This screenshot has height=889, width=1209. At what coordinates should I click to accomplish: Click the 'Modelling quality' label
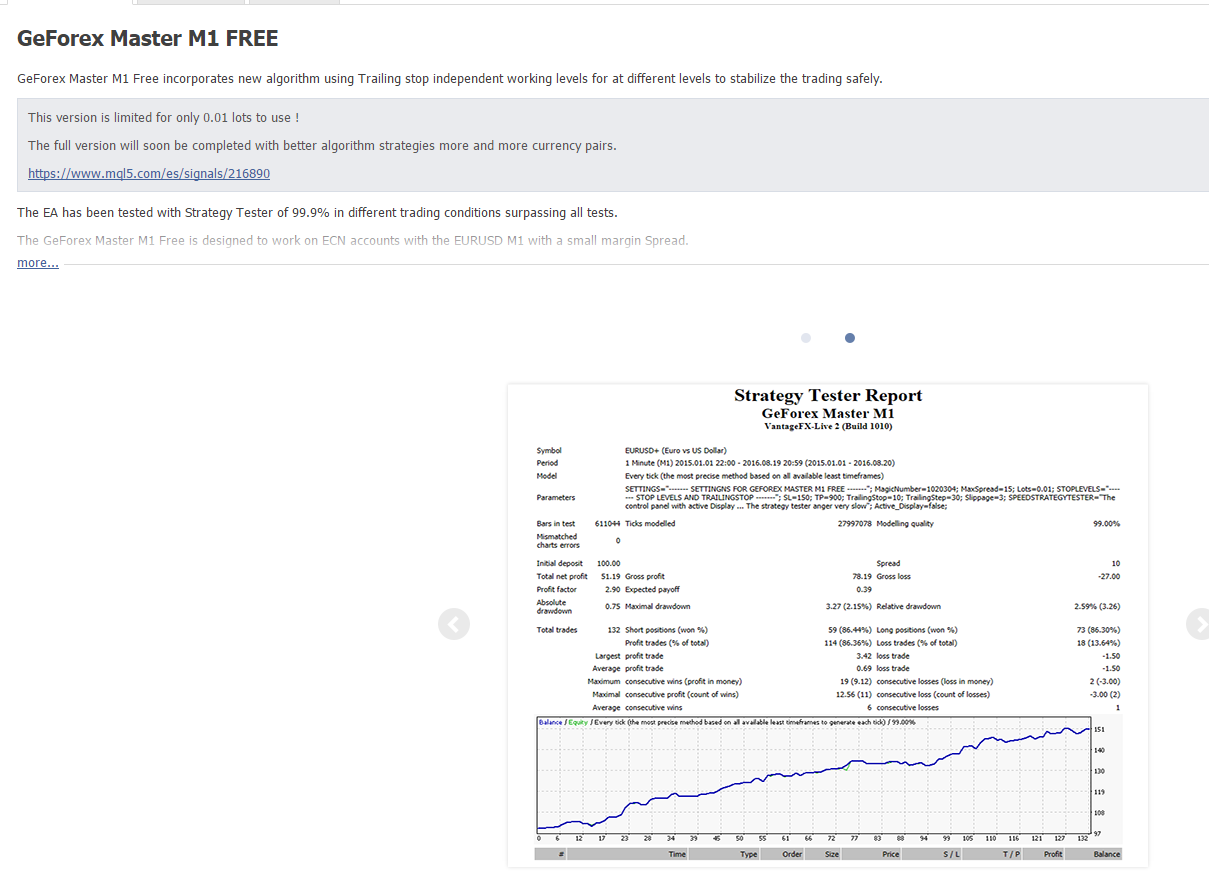(x=907, y=524)
